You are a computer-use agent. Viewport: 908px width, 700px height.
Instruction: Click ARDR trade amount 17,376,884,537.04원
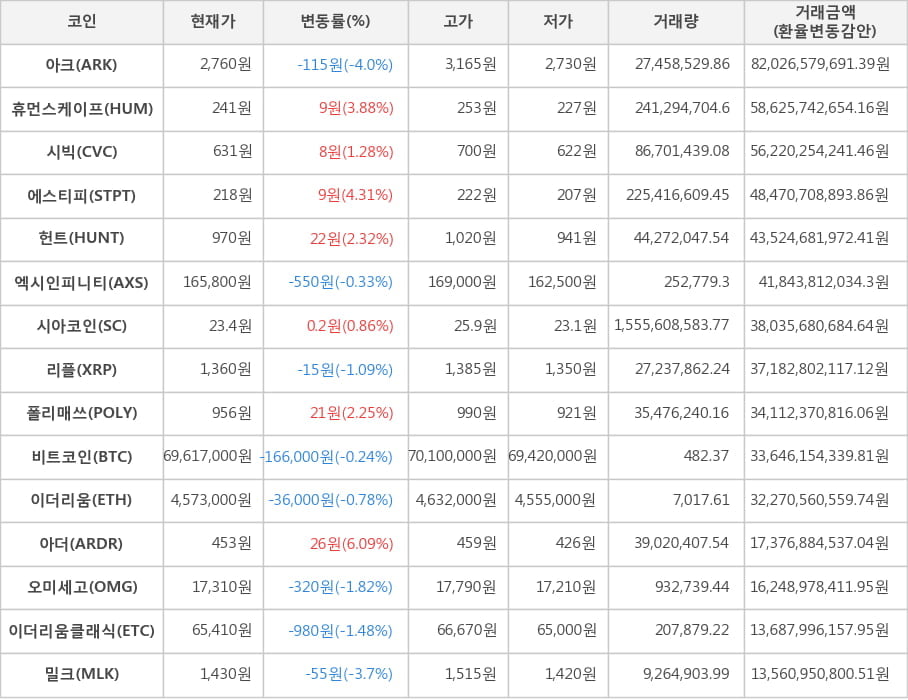point(819,543)
